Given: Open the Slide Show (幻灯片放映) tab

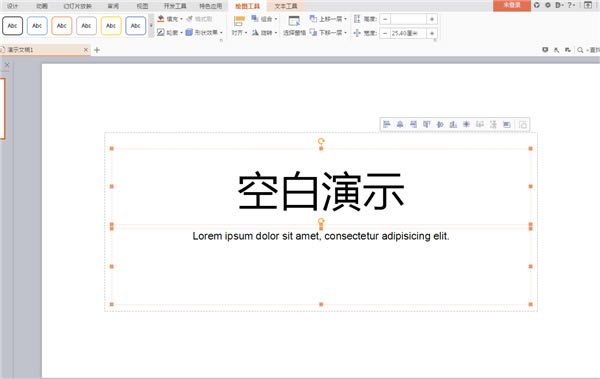Looking at the screenshot, I should click(x=77, y=6).
